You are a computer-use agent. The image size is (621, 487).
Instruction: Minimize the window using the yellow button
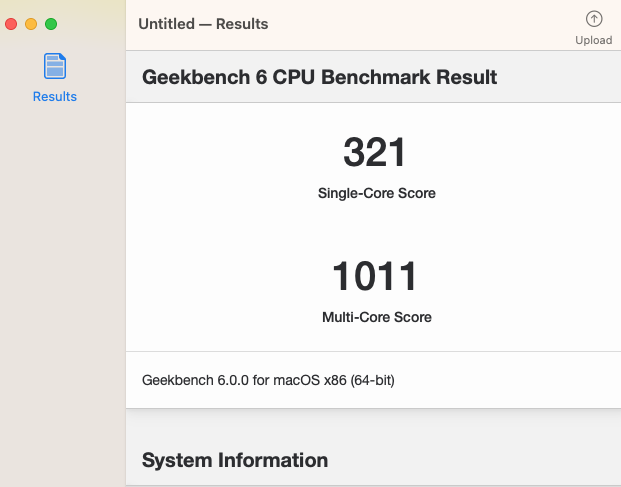tap(31, 23)
